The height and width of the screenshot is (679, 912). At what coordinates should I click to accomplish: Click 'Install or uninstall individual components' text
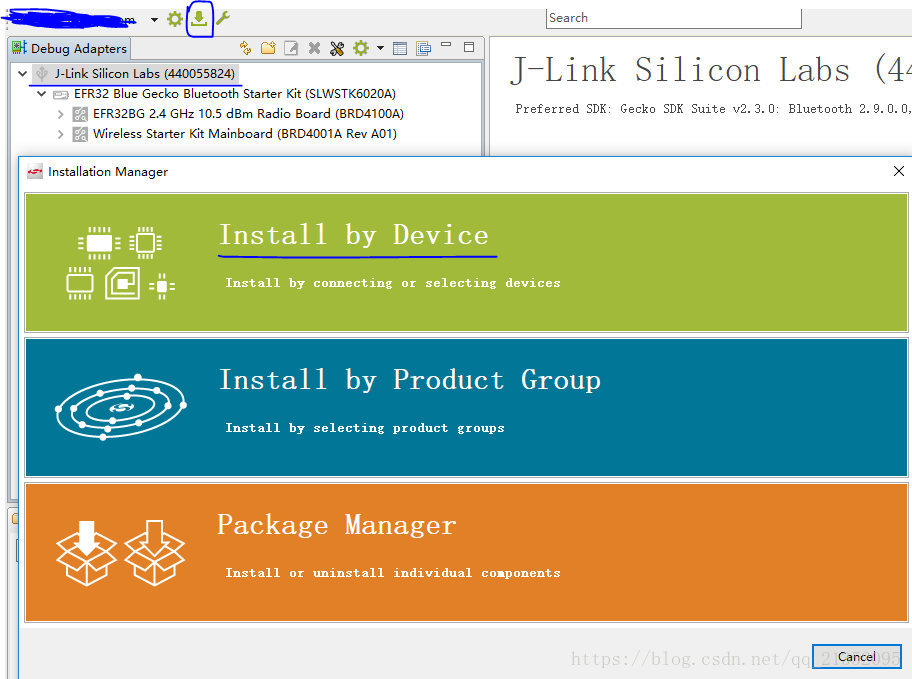click(x=393, y=573)
